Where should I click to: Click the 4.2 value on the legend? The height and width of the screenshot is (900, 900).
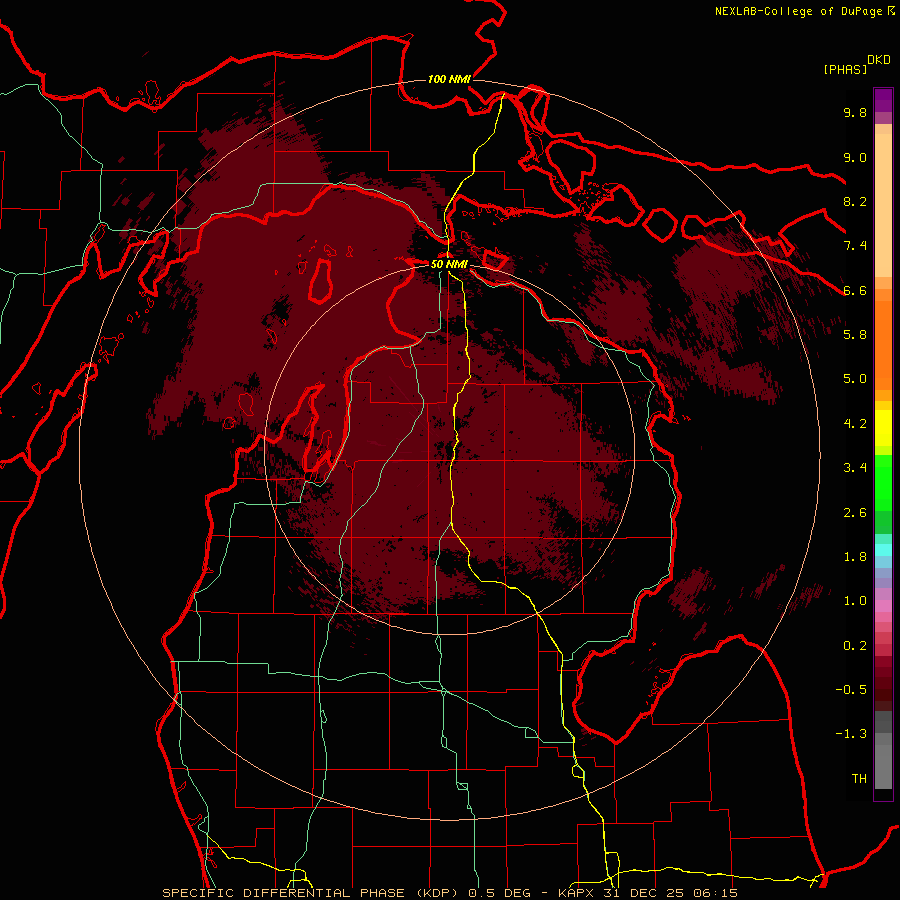(855, 424)
